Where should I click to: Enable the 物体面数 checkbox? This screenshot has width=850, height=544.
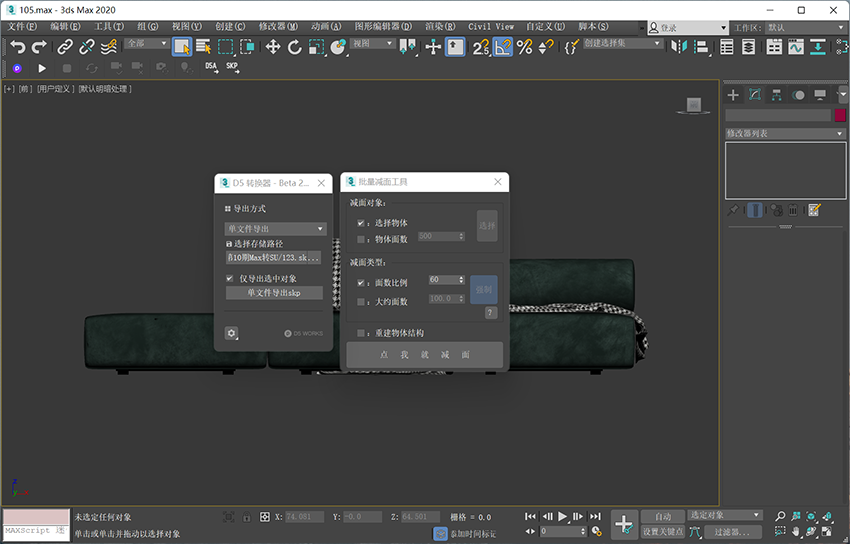click(361, 238)
